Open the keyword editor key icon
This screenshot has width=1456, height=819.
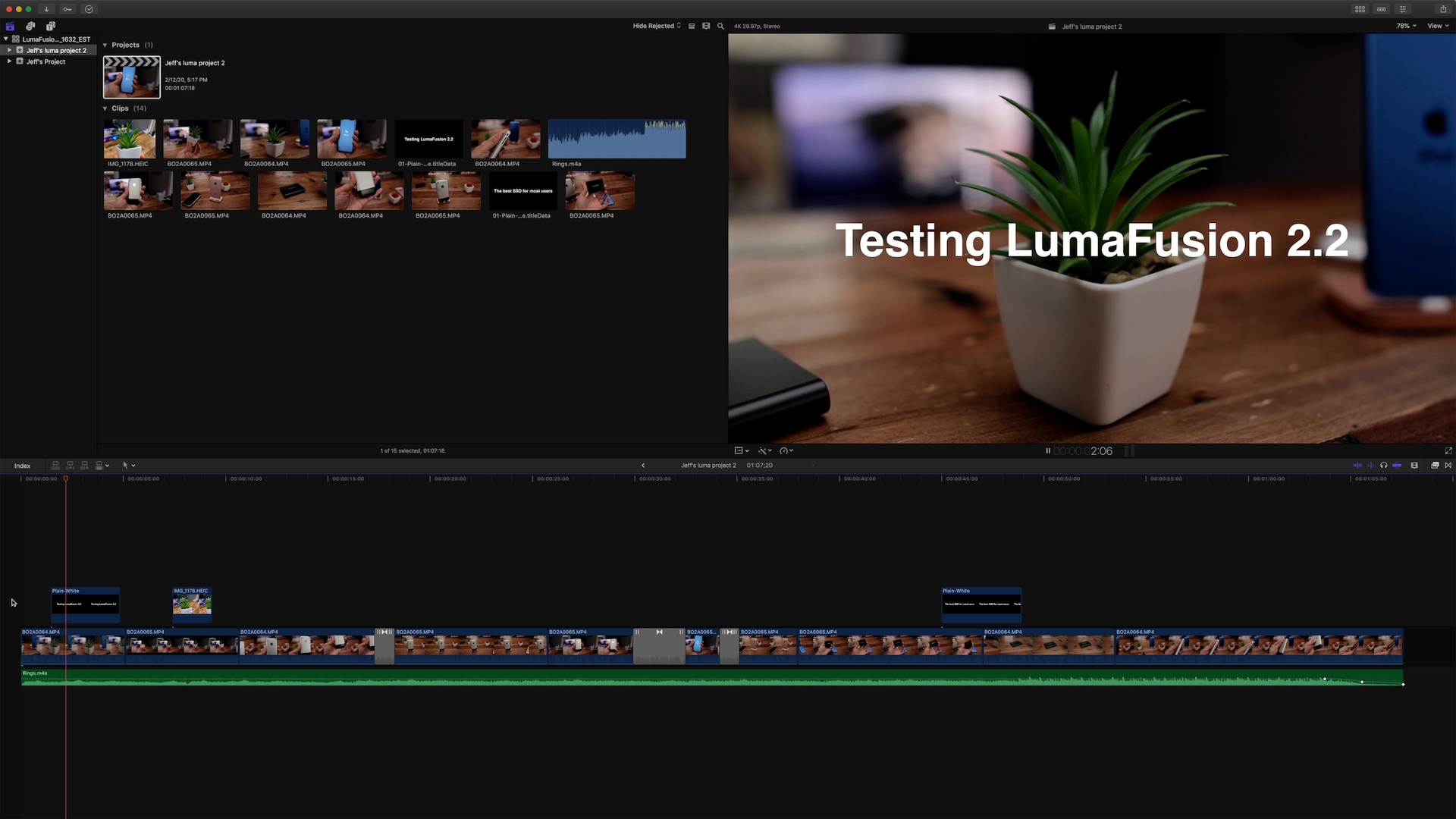tap(67, 9)
